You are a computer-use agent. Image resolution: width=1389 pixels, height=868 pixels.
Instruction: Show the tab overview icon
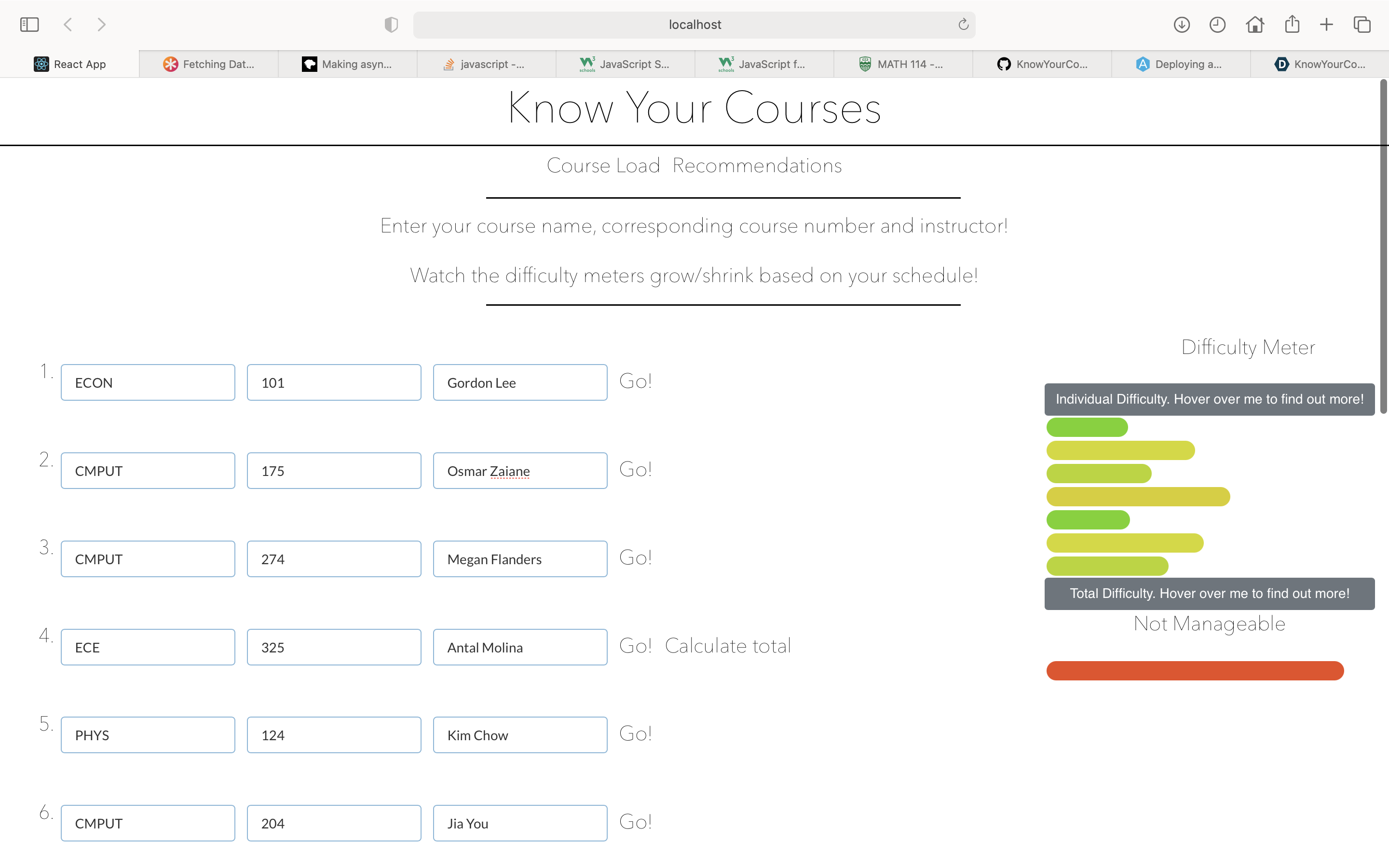(x=1362, y=25)
